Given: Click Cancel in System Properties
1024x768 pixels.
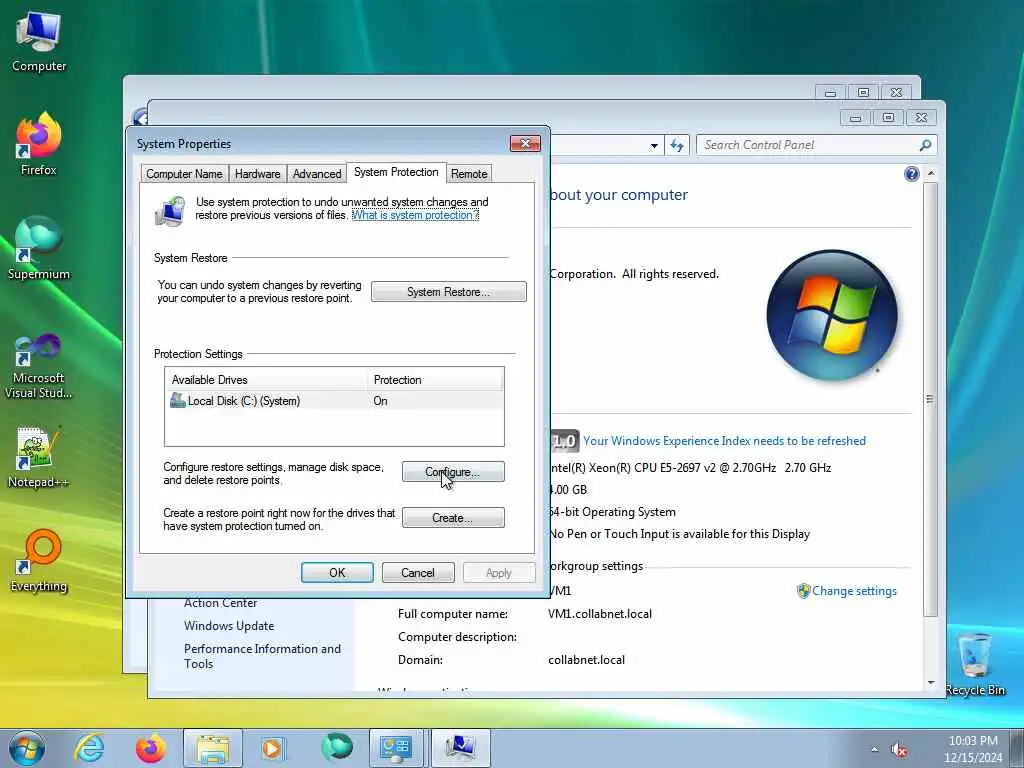Looking at the screenshot, I should point(418,573).
